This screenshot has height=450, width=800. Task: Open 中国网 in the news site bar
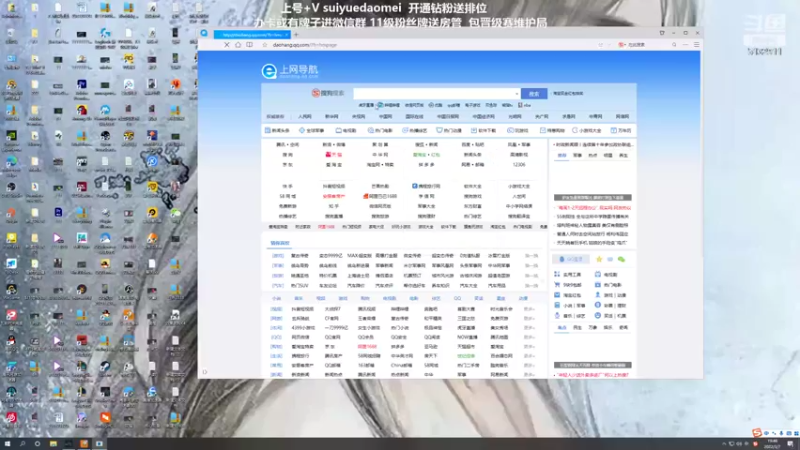coord(386,117)
